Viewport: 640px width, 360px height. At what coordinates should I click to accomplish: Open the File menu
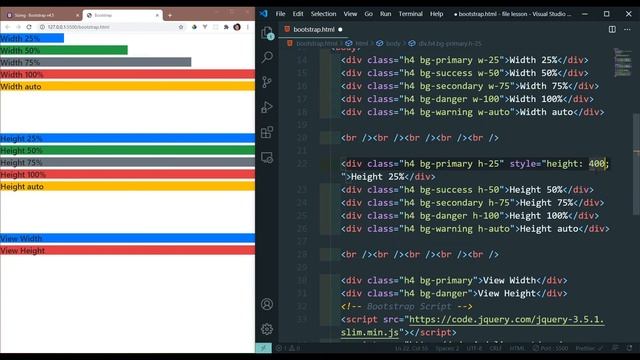click(x=280, y=14)
